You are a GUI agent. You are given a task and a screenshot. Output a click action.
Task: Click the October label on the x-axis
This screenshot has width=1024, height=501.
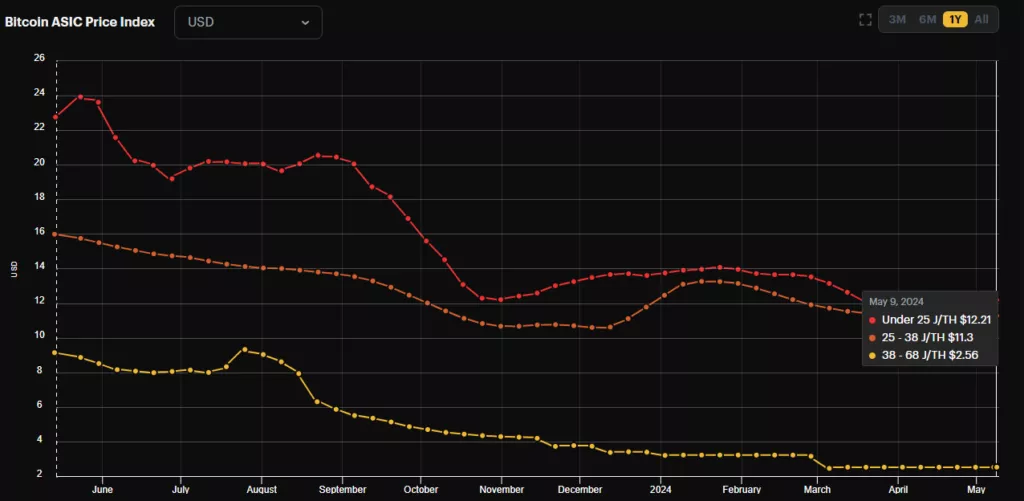pos(421,489)
